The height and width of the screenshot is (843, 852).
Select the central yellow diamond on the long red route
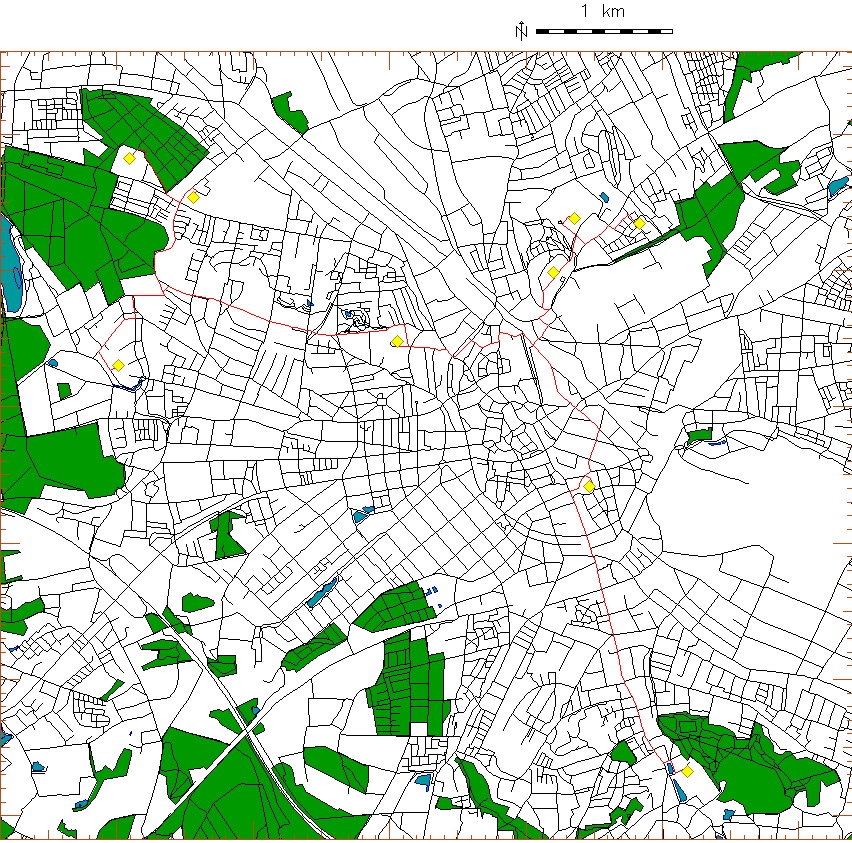click(397, 341)
